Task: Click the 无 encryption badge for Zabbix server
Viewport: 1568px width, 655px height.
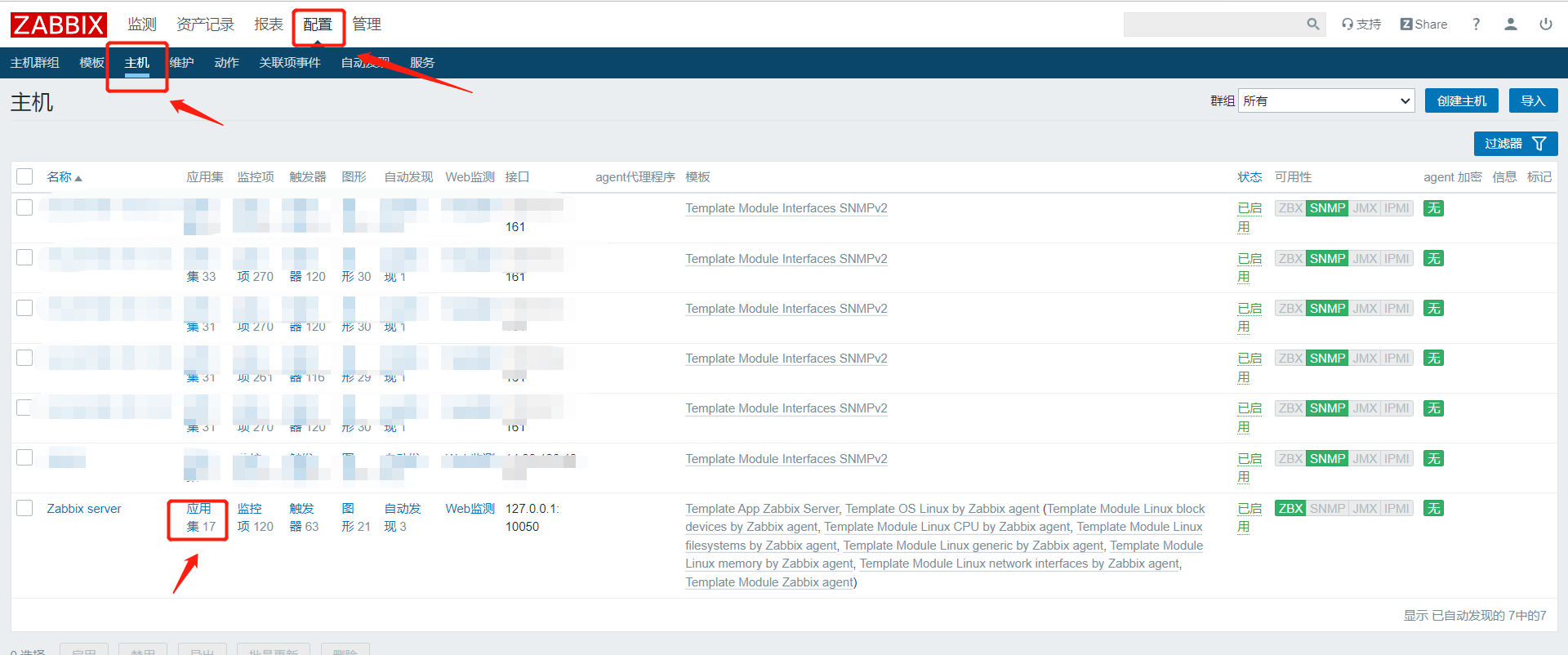Action: coord(1433,508)
